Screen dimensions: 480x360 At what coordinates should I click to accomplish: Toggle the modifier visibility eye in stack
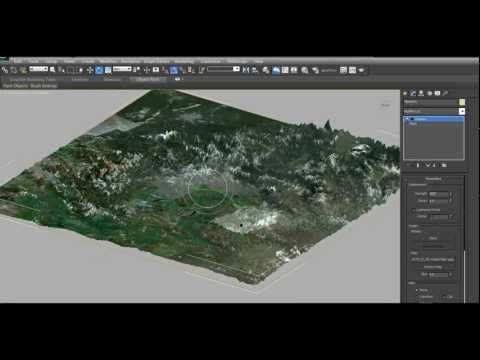point(412,119)
